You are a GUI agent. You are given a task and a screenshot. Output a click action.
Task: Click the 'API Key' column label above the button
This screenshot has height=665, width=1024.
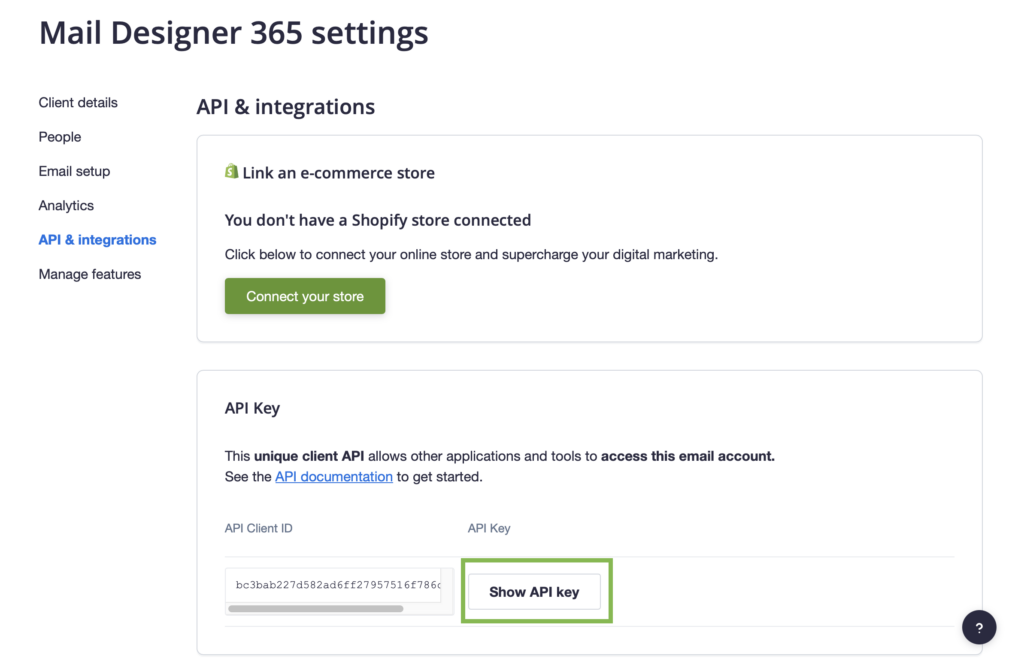pos(489,528)
